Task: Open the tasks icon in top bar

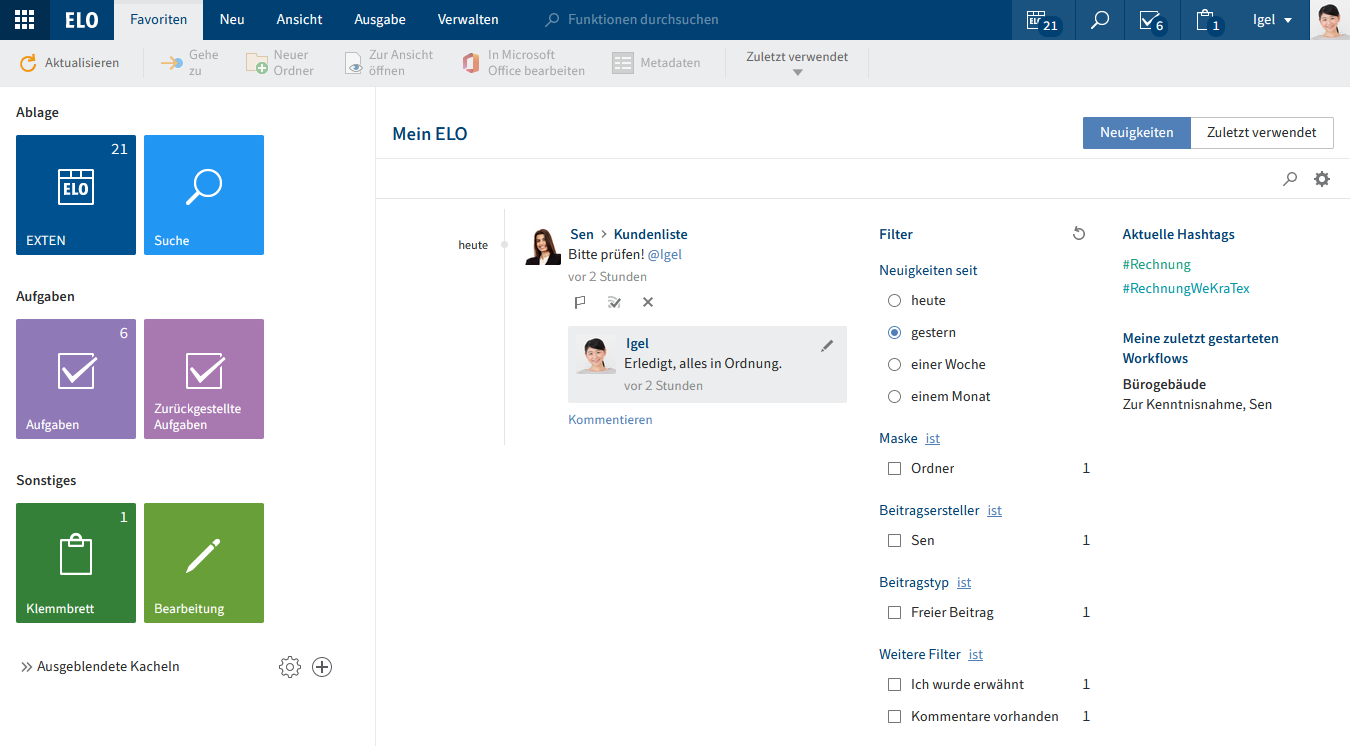Action: click(1151, 20)
